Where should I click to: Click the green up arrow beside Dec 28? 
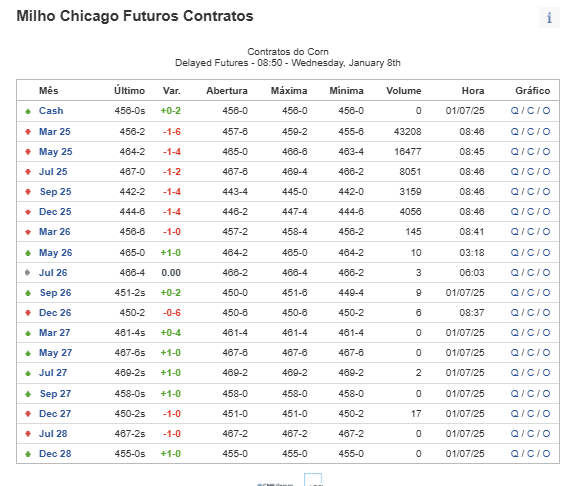tap(28, 454)
